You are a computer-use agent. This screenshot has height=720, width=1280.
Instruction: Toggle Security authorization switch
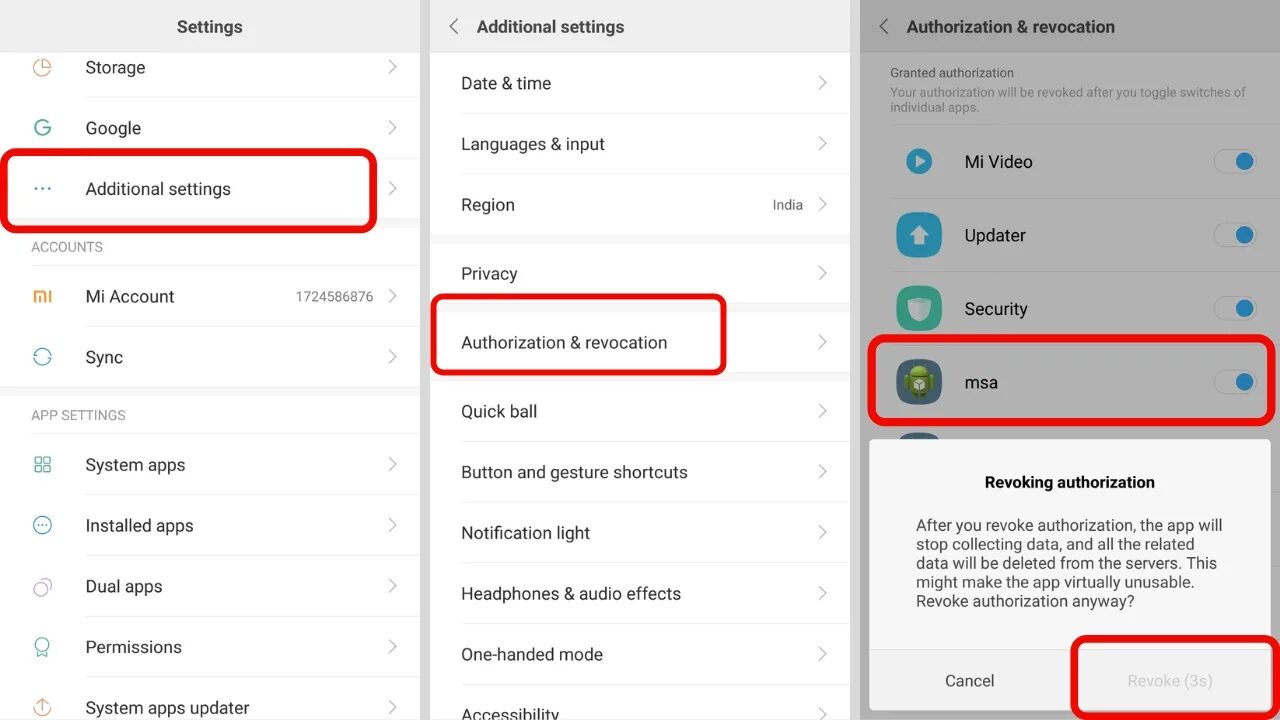tap(1235, 309)
